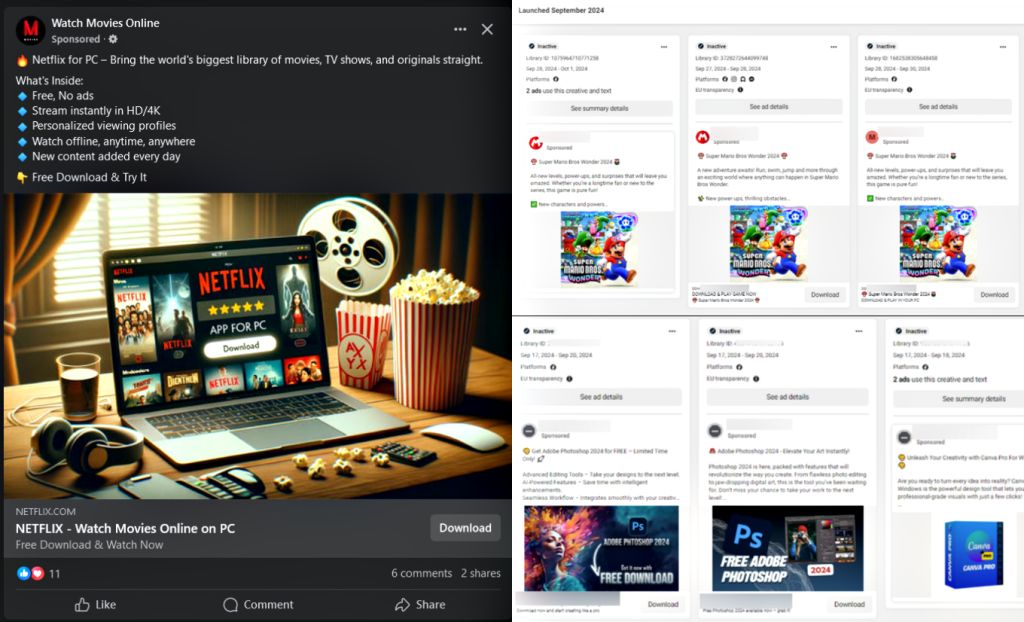Click See ad details on the Sep 28 – Sep 30 card
The width and height of the screenshot is (1024, 622).
[938, 106]
